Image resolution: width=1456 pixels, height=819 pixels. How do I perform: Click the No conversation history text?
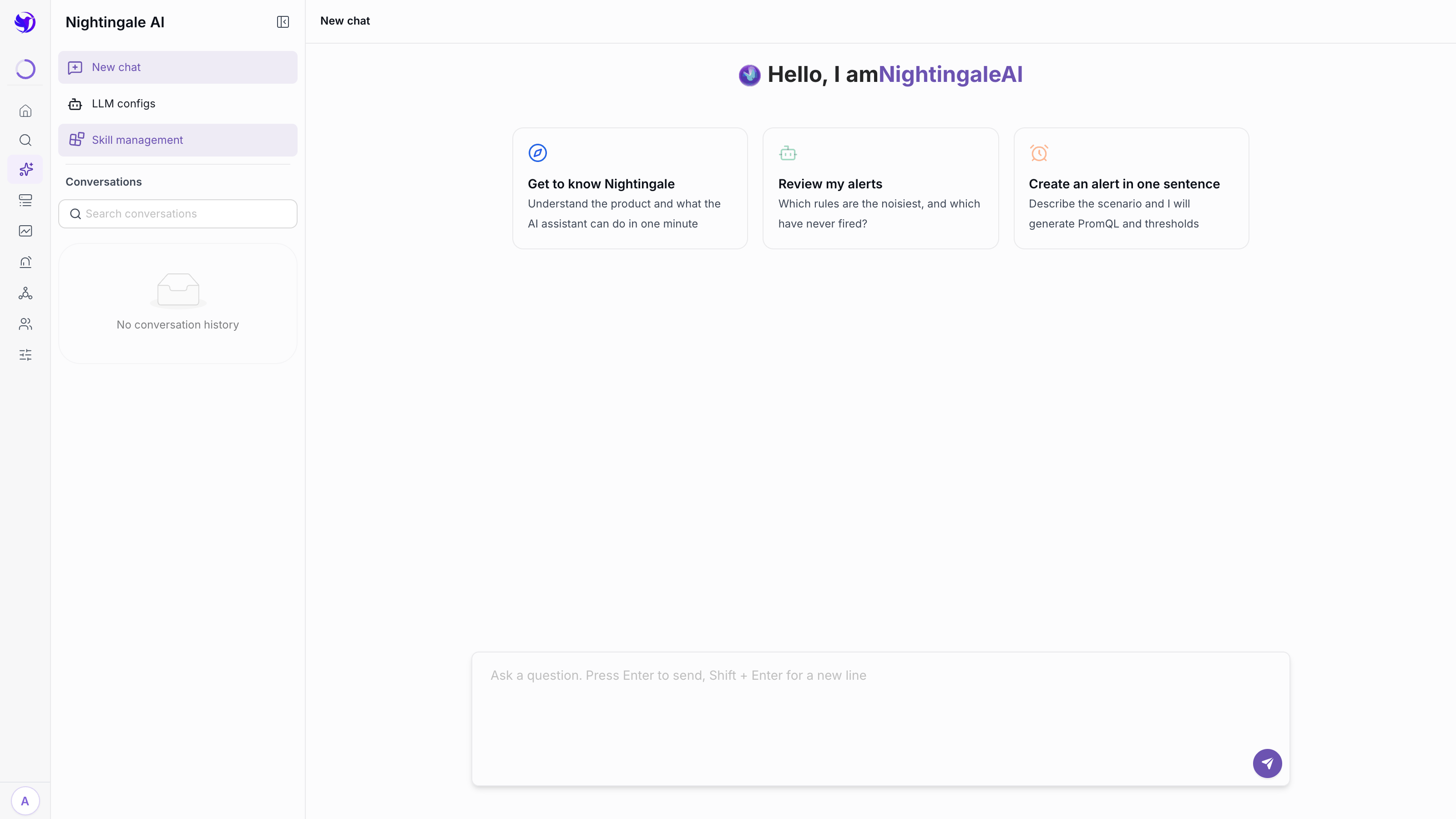[177, 325]
